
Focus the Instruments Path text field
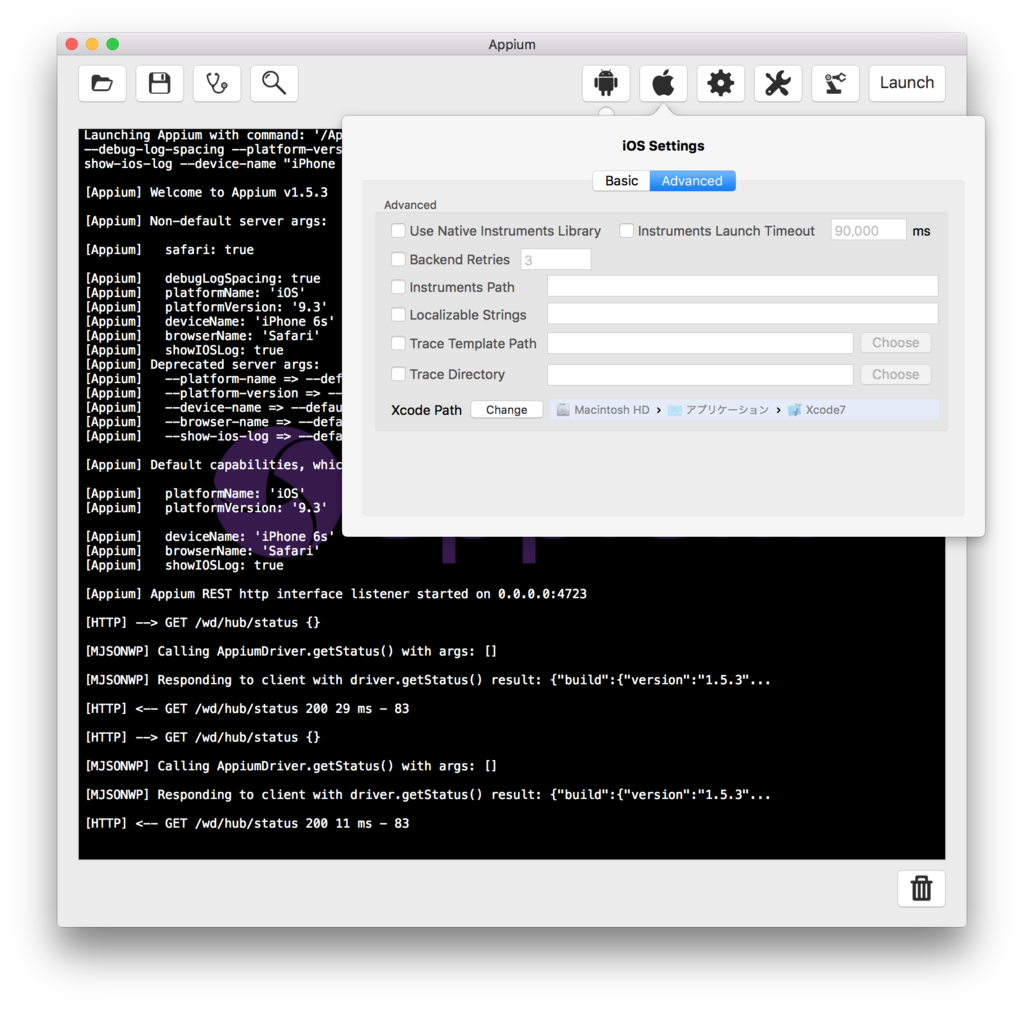[743, 286]
